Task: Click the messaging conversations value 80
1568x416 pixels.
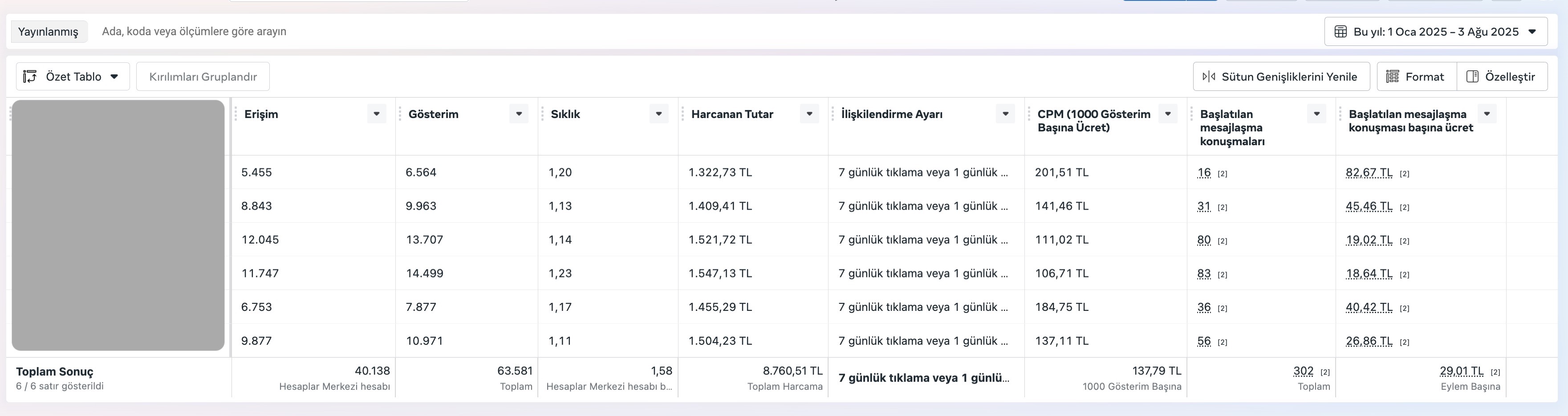Action: [1203, 240]
